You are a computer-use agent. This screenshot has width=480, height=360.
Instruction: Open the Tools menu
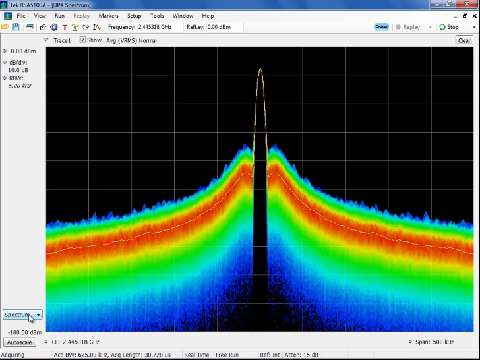click(157, 16)
